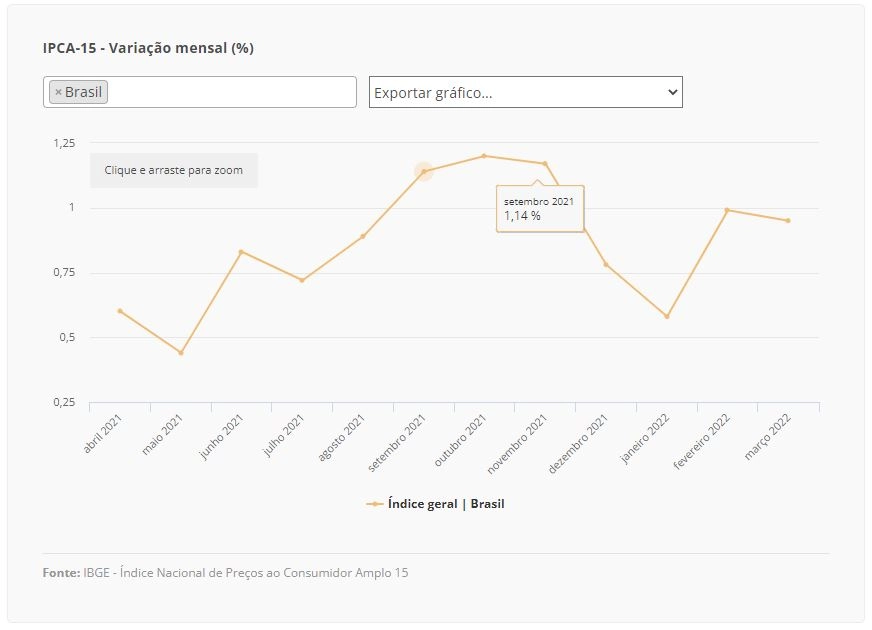Viewport: 872px width, 630px height.
Task: Click the junho 2021 data point marker
Action: pyautogui.click(x=241, y=252)
